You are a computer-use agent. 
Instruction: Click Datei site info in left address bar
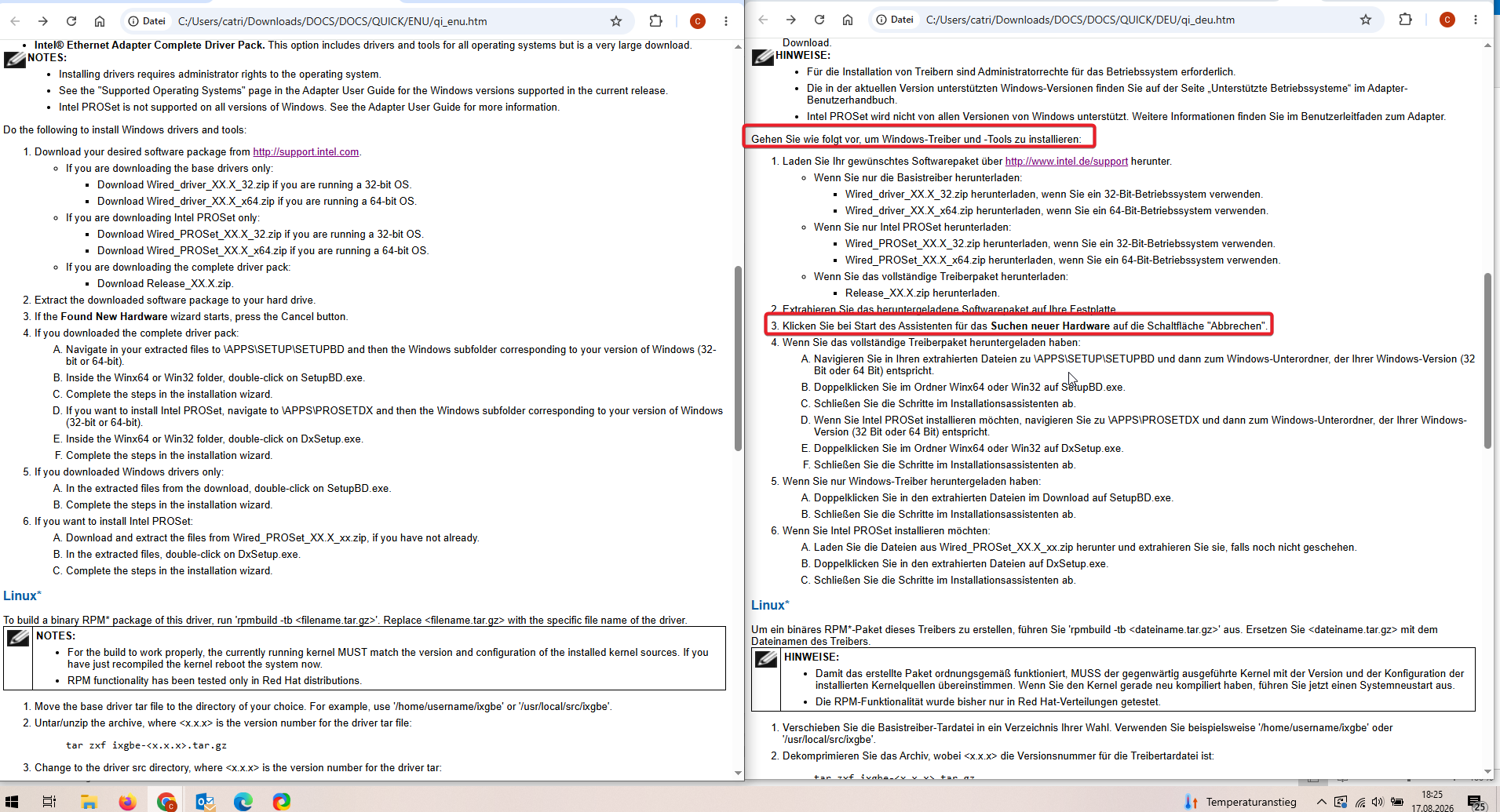pos(147,21)
